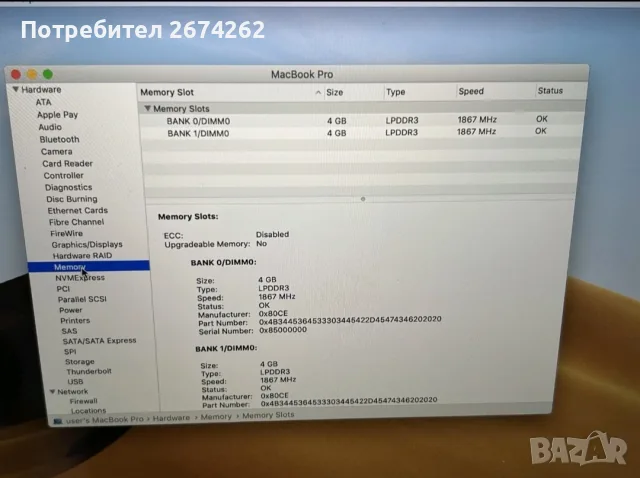Image resolution: width=640 pixels, height=478 pixels.
Task: Select SPI in the sidebar
Action: (70, 351)
